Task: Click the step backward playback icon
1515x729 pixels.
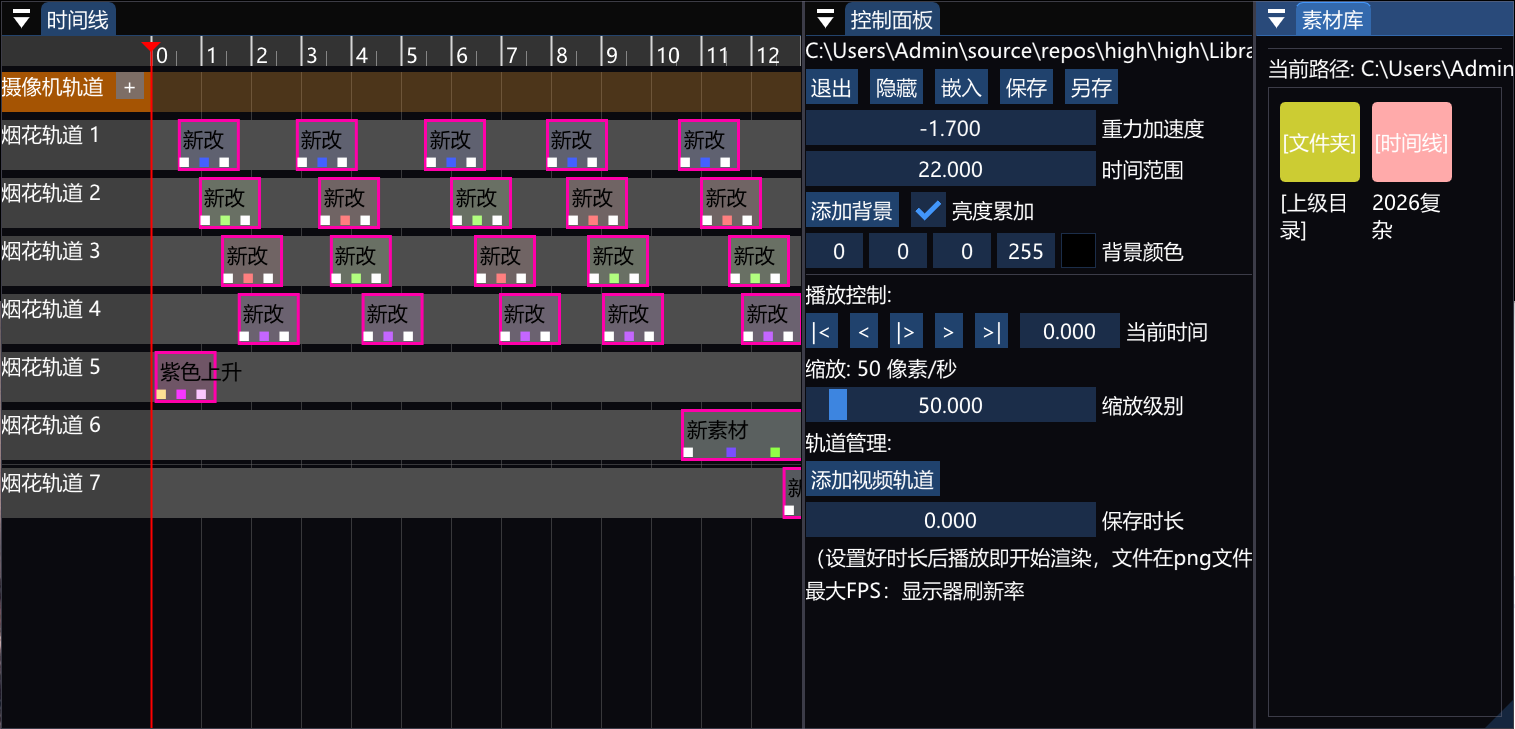Action: point(863,330)
